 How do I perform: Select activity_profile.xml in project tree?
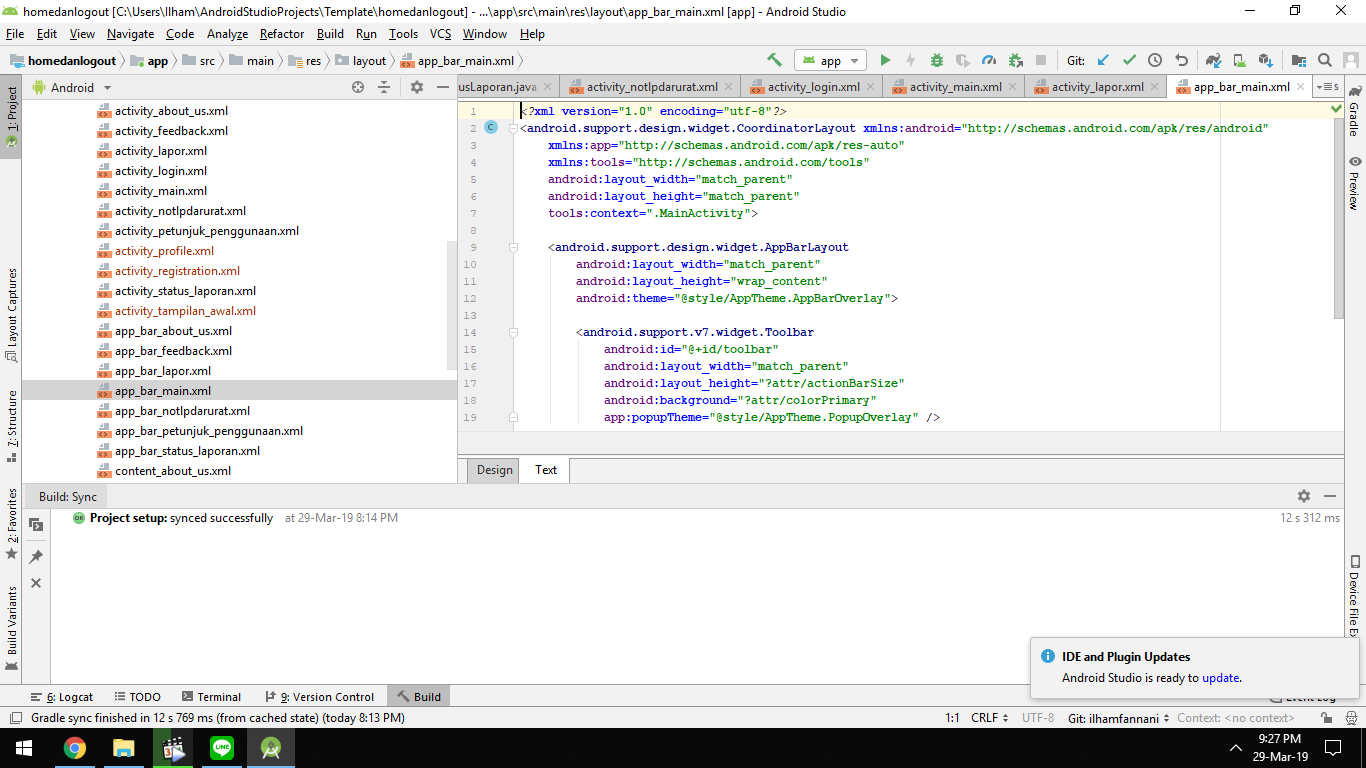(x=164, y=251)
